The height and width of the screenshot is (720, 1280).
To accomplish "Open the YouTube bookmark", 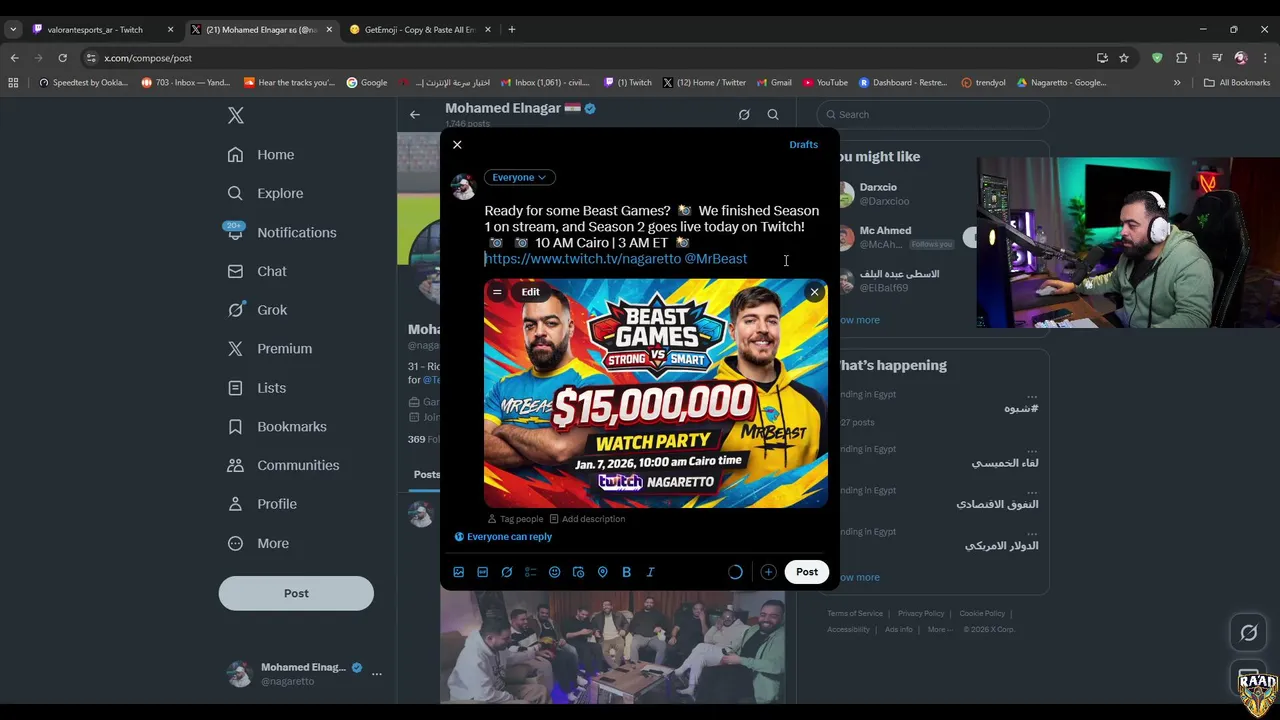I will [825, 83].
